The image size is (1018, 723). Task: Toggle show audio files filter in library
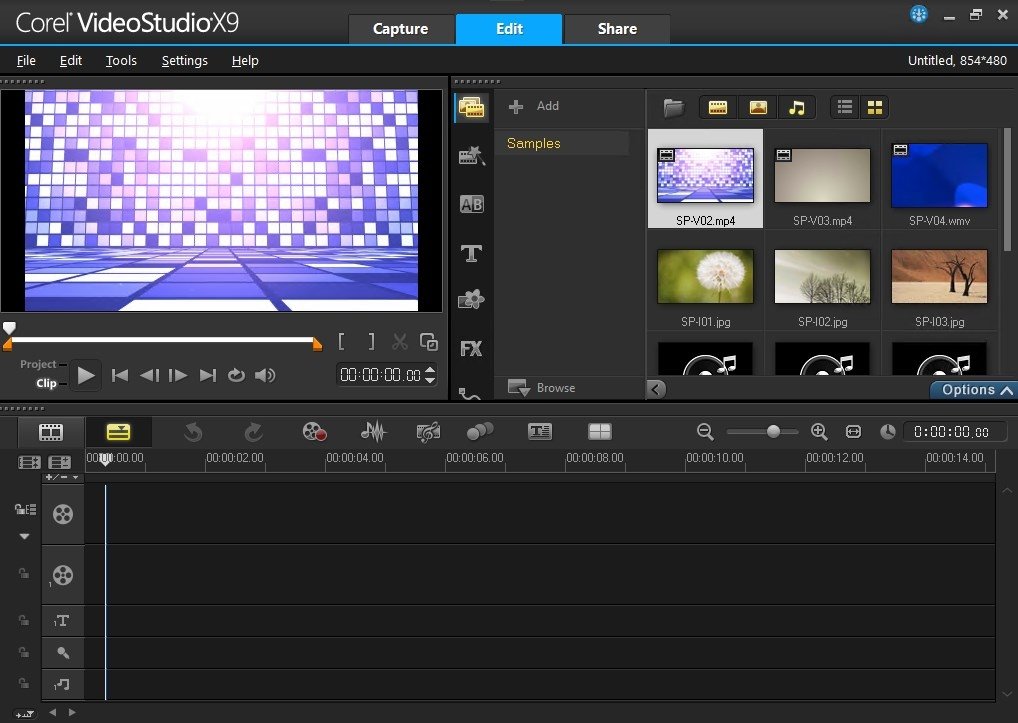coord(797,107)
